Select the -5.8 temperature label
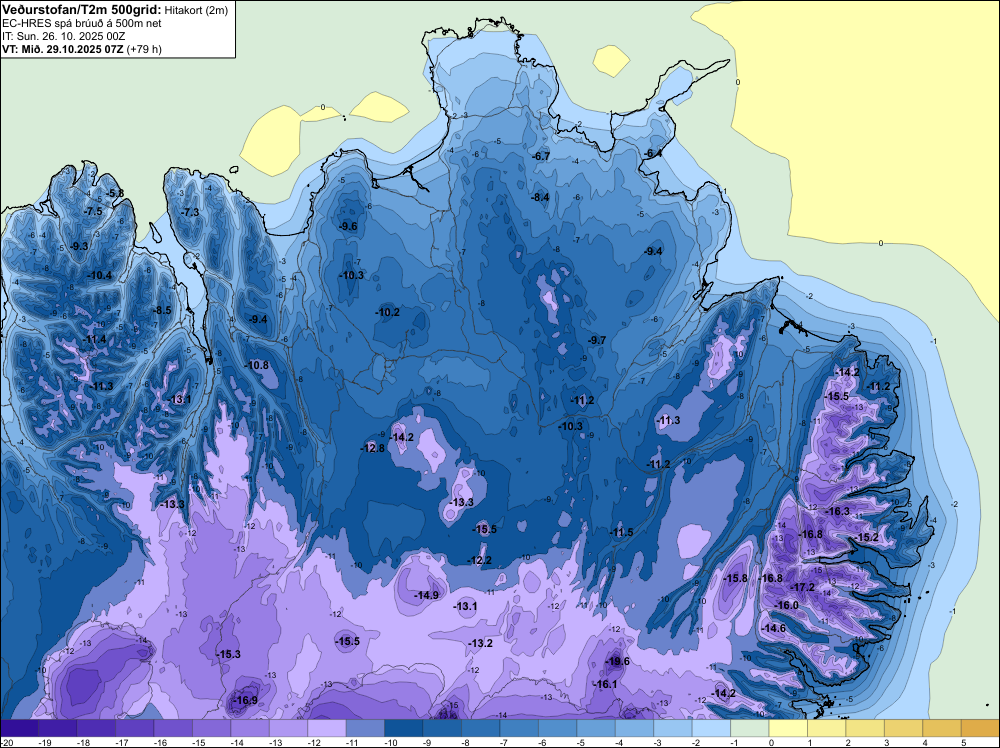 (x=115, y=193)
